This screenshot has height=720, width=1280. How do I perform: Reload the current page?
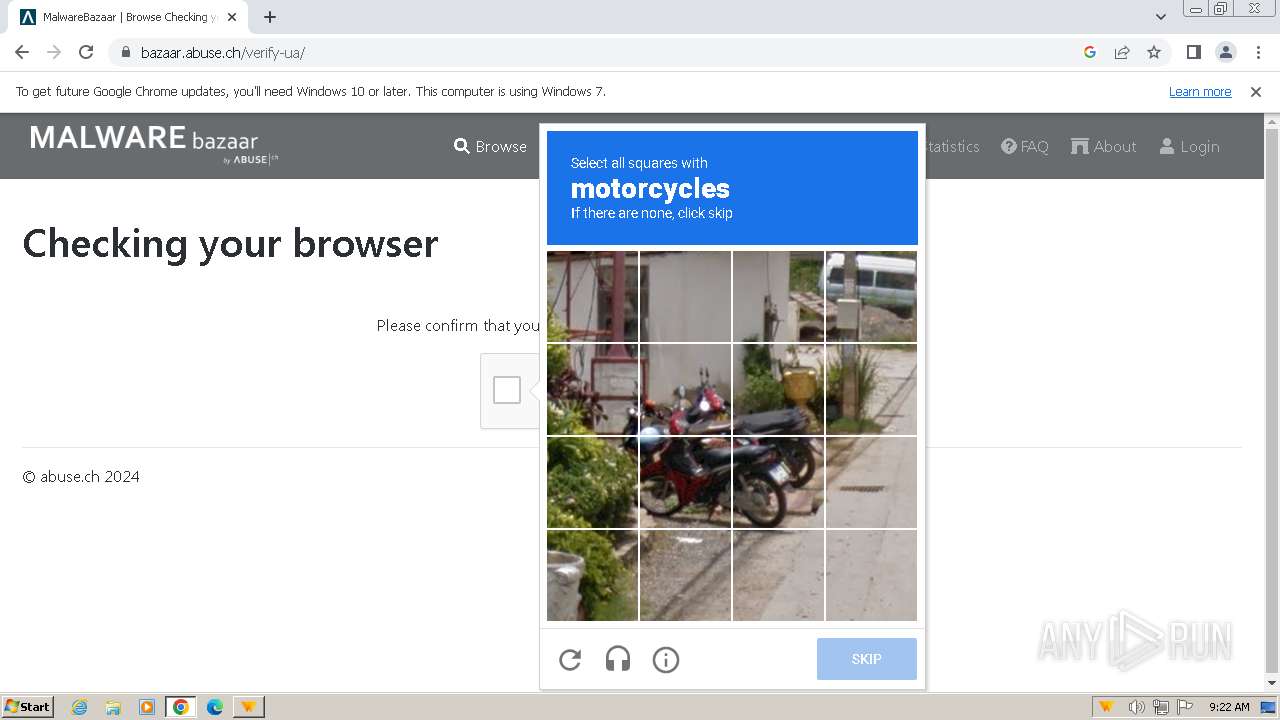[x=86, y=52]
